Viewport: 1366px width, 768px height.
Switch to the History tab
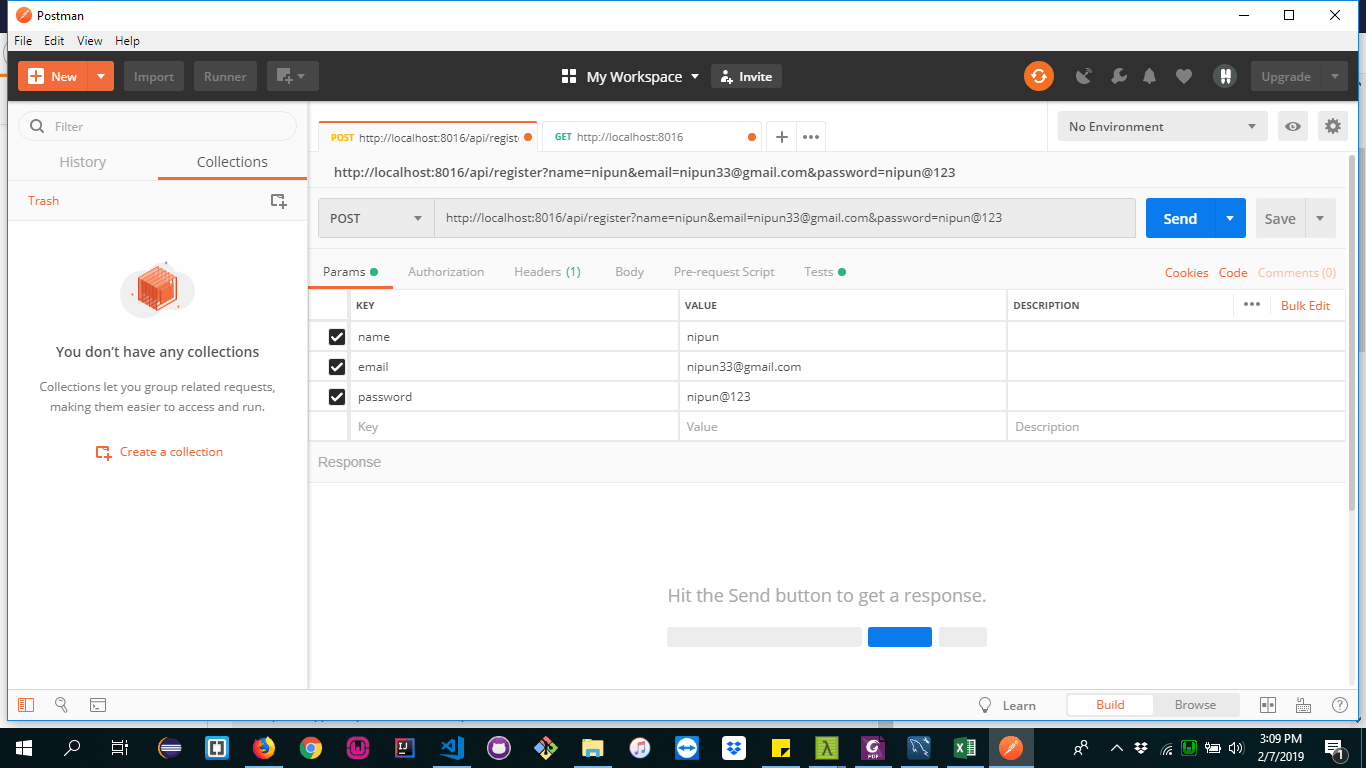coord(82,162)
